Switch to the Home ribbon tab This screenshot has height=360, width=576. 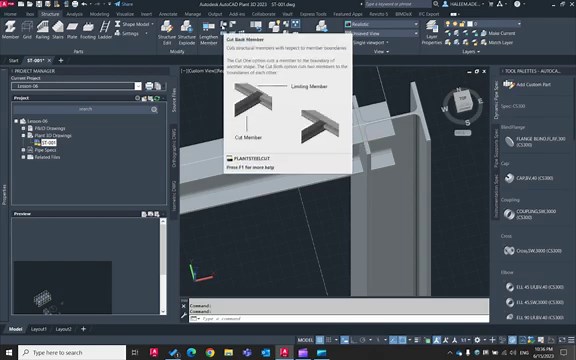[10, 14]
